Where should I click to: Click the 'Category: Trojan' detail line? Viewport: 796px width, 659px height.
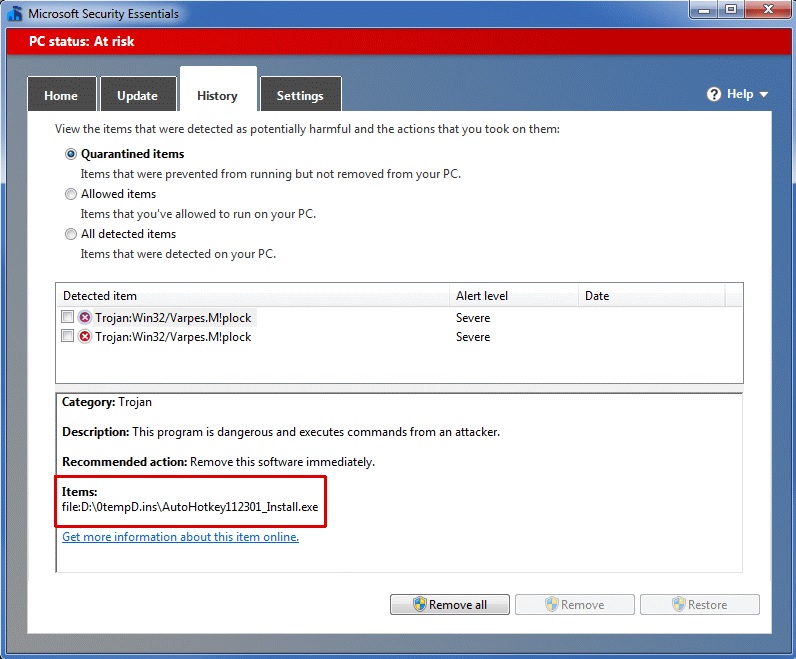[x=107, y=402]
